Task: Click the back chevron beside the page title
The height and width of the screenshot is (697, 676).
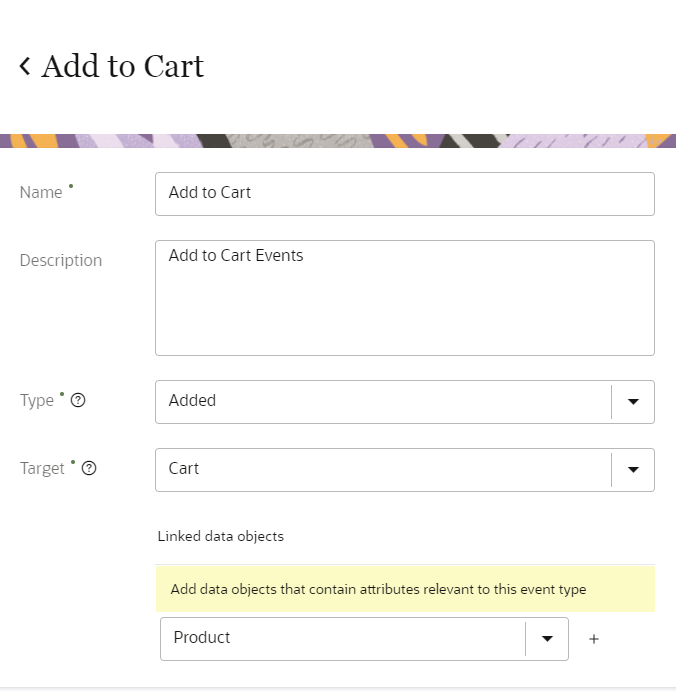Action: pyautogui.click(x=25, y=67)
